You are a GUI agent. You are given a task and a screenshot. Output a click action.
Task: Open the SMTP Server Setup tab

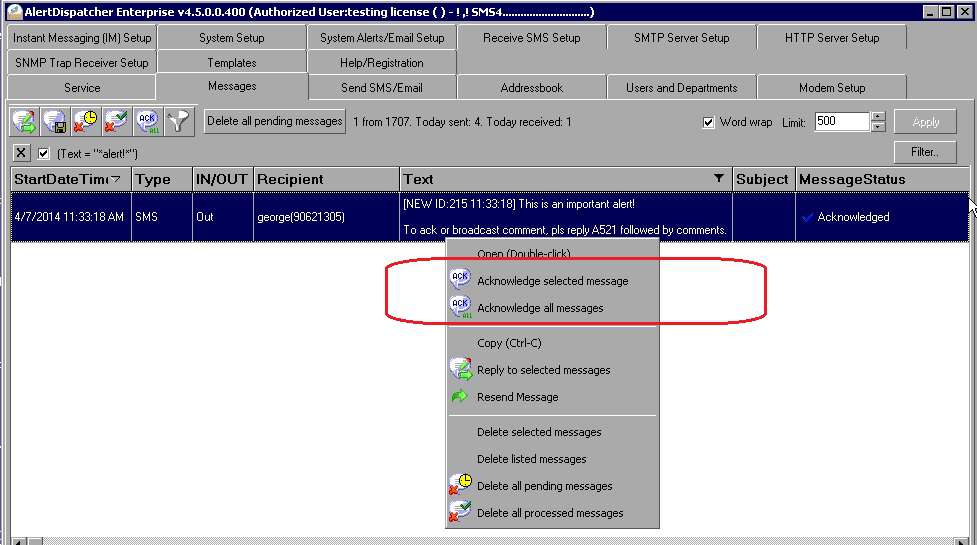coord(682,37)
